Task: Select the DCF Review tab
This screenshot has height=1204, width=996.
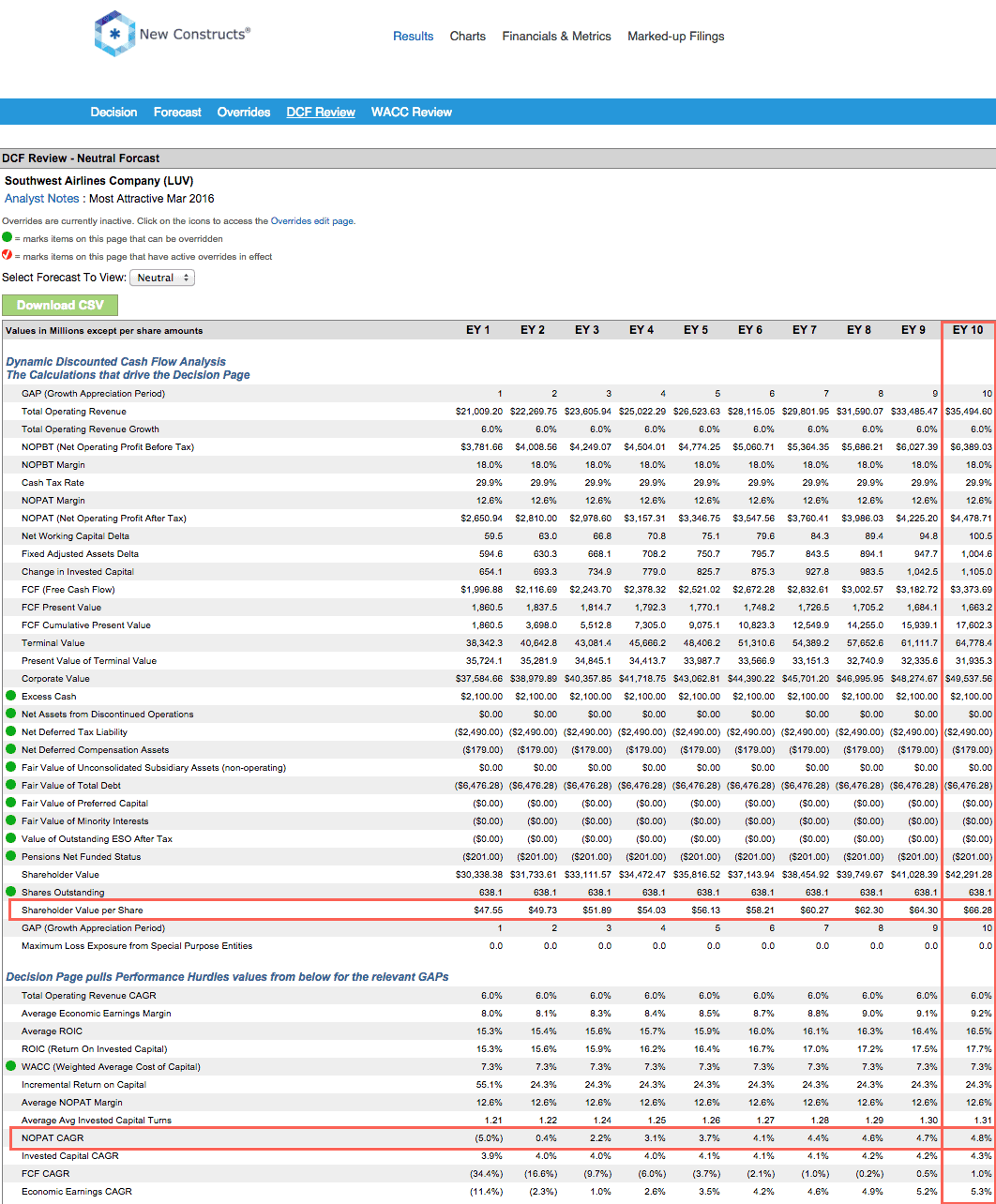Action: pos(321,112)
